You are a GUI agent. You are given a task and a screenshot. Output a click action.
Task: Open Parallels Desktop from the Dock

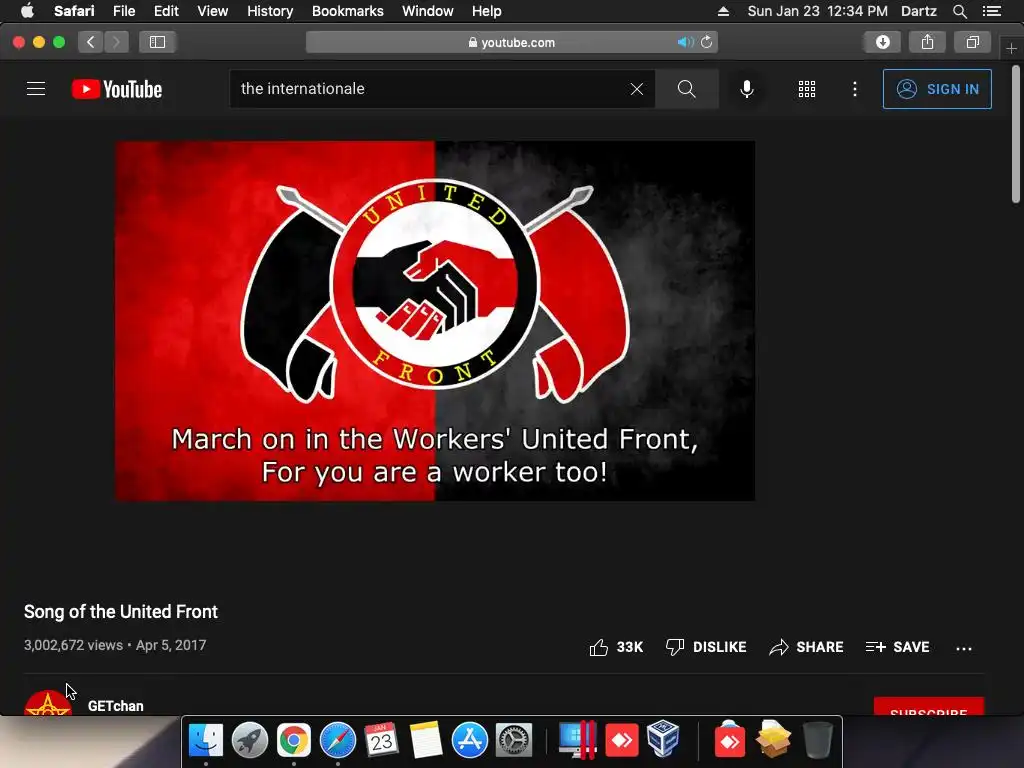coord(577,740)
